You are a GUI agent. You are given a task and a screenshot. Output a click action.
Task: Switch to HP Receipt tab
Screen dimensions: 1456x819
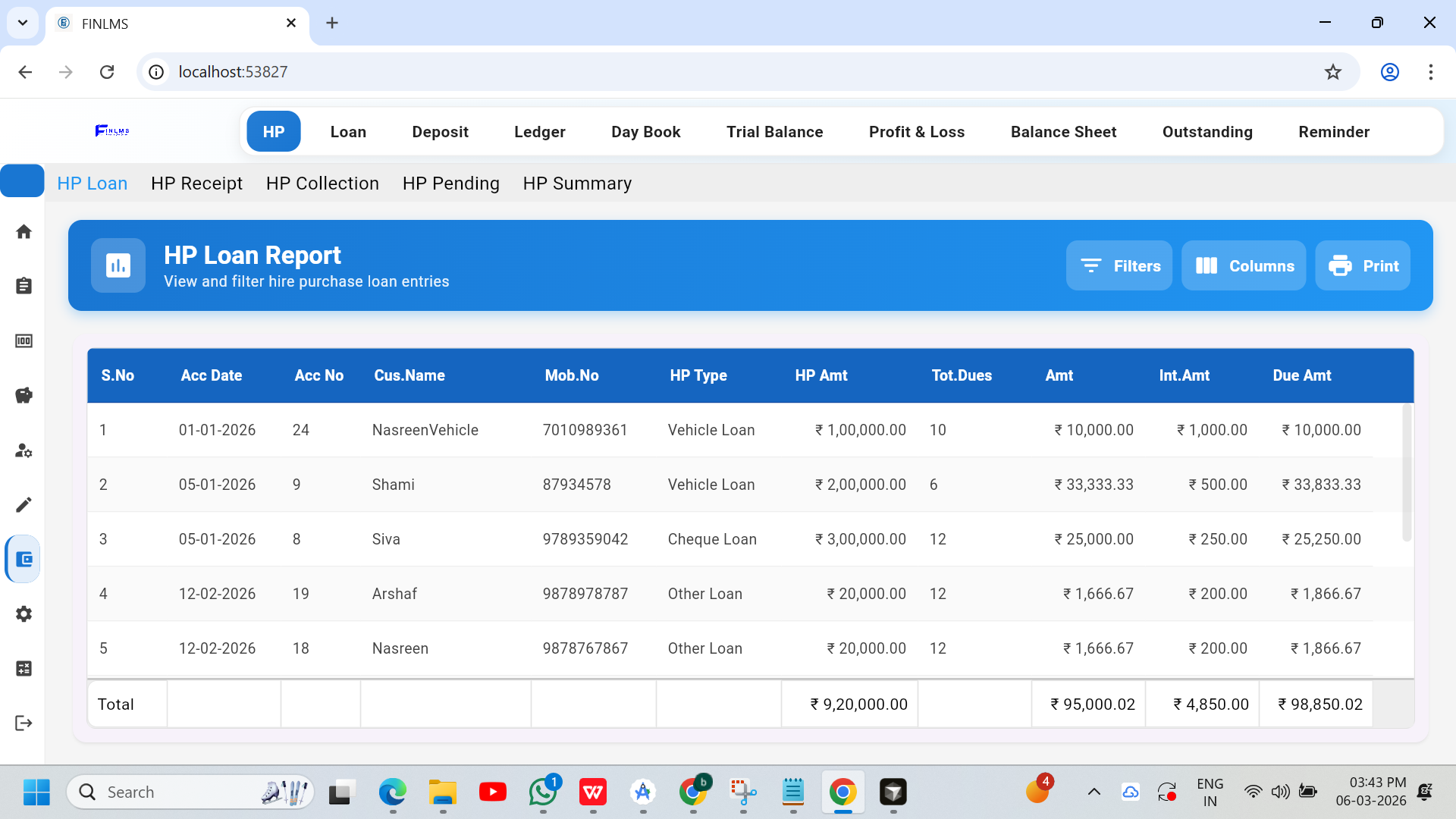196,184
